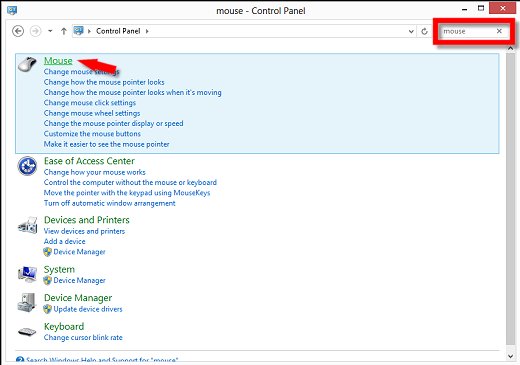Click the Devices and Printers icon
This screenshot has height=365, width=520.
tap(27, 225)
